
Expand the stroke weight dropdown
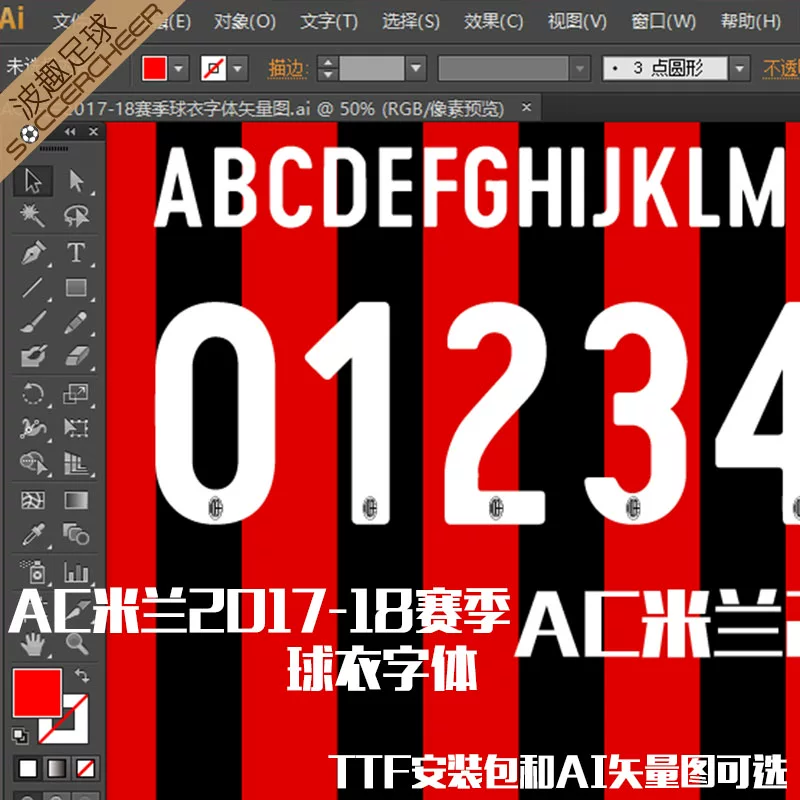[416, 68]
